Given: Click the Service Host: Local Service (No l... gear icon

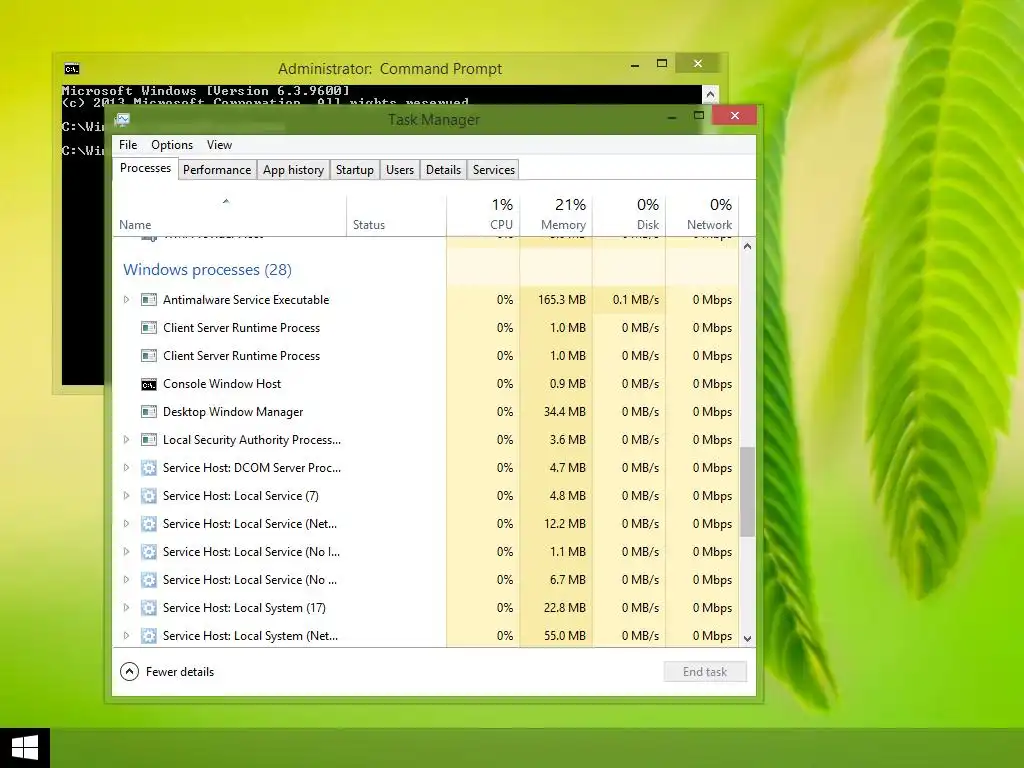Looking at the screenshot, I should pyautogui.click(x=149, y=552).
